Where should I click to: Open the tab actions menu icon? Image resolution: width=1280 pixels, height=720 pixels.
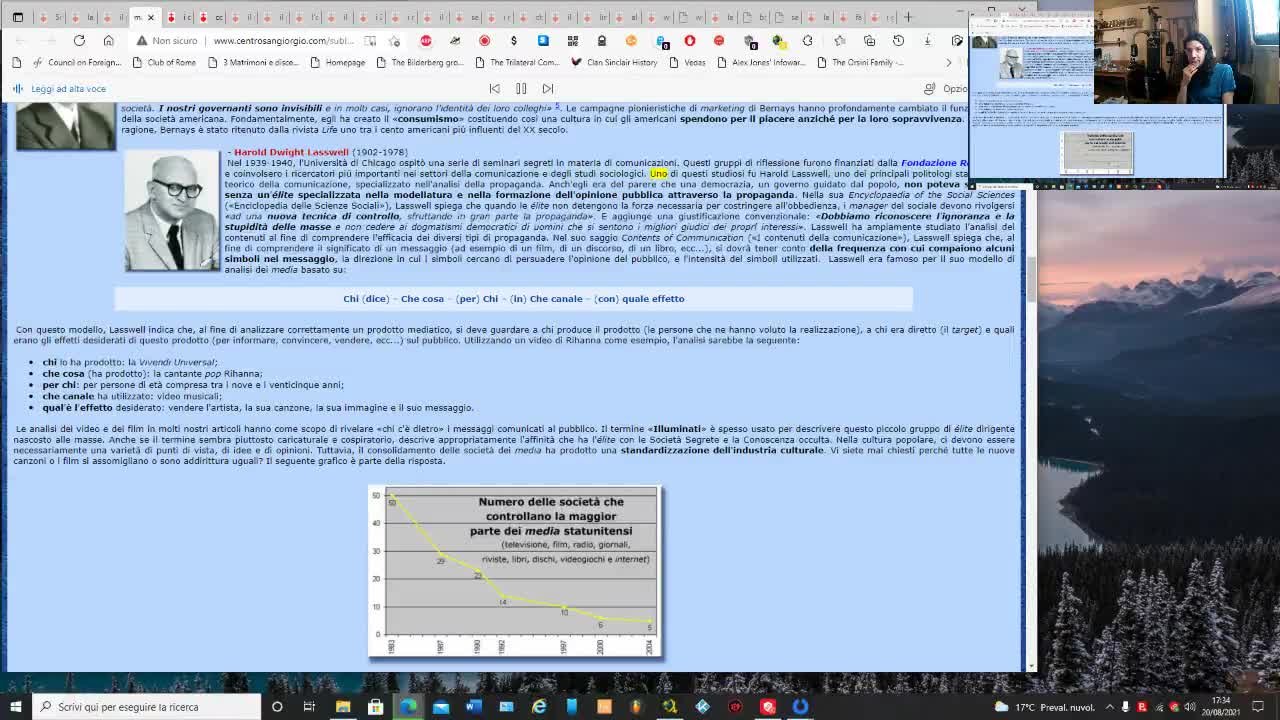(17, 17)
